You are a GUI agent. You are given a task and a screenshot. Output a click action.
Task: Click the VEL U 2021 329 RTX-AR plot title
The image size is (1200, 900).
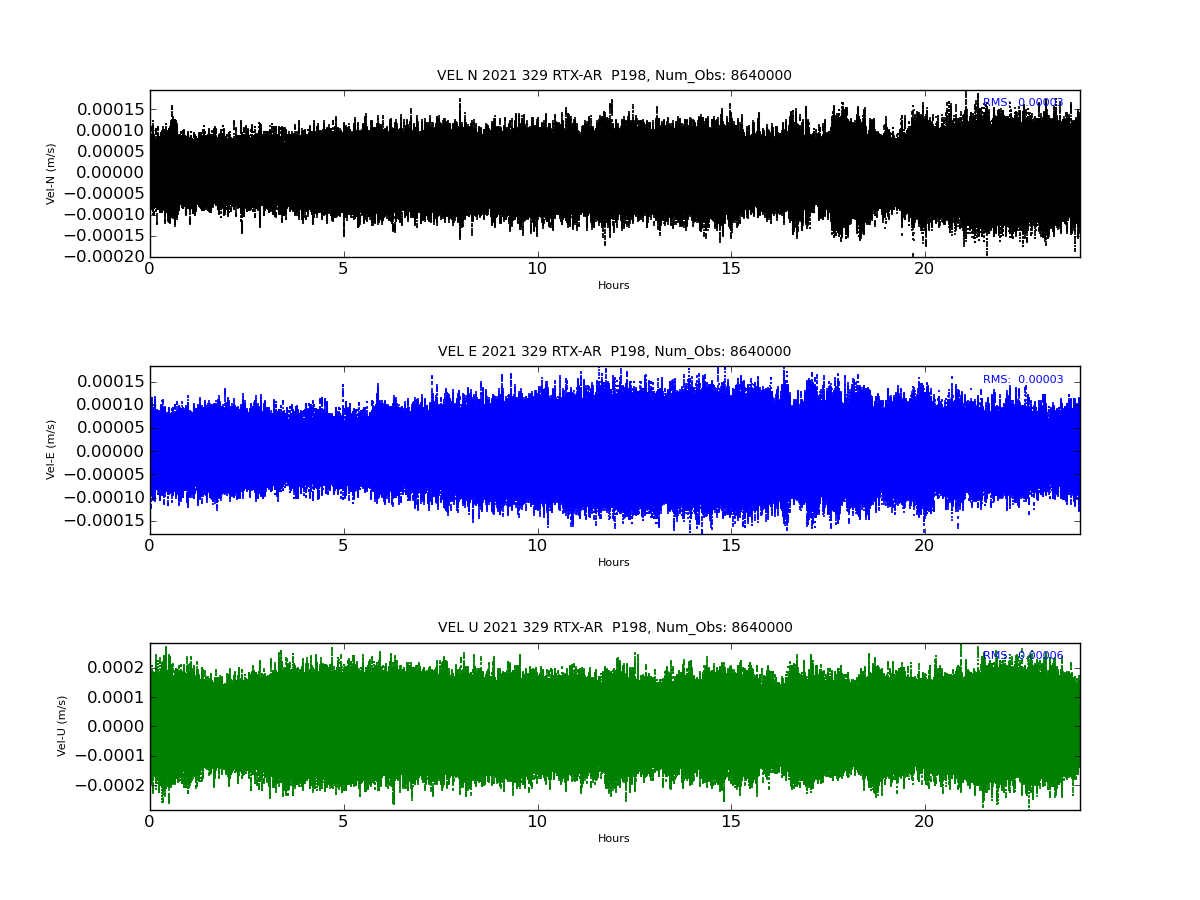point(615,628)
